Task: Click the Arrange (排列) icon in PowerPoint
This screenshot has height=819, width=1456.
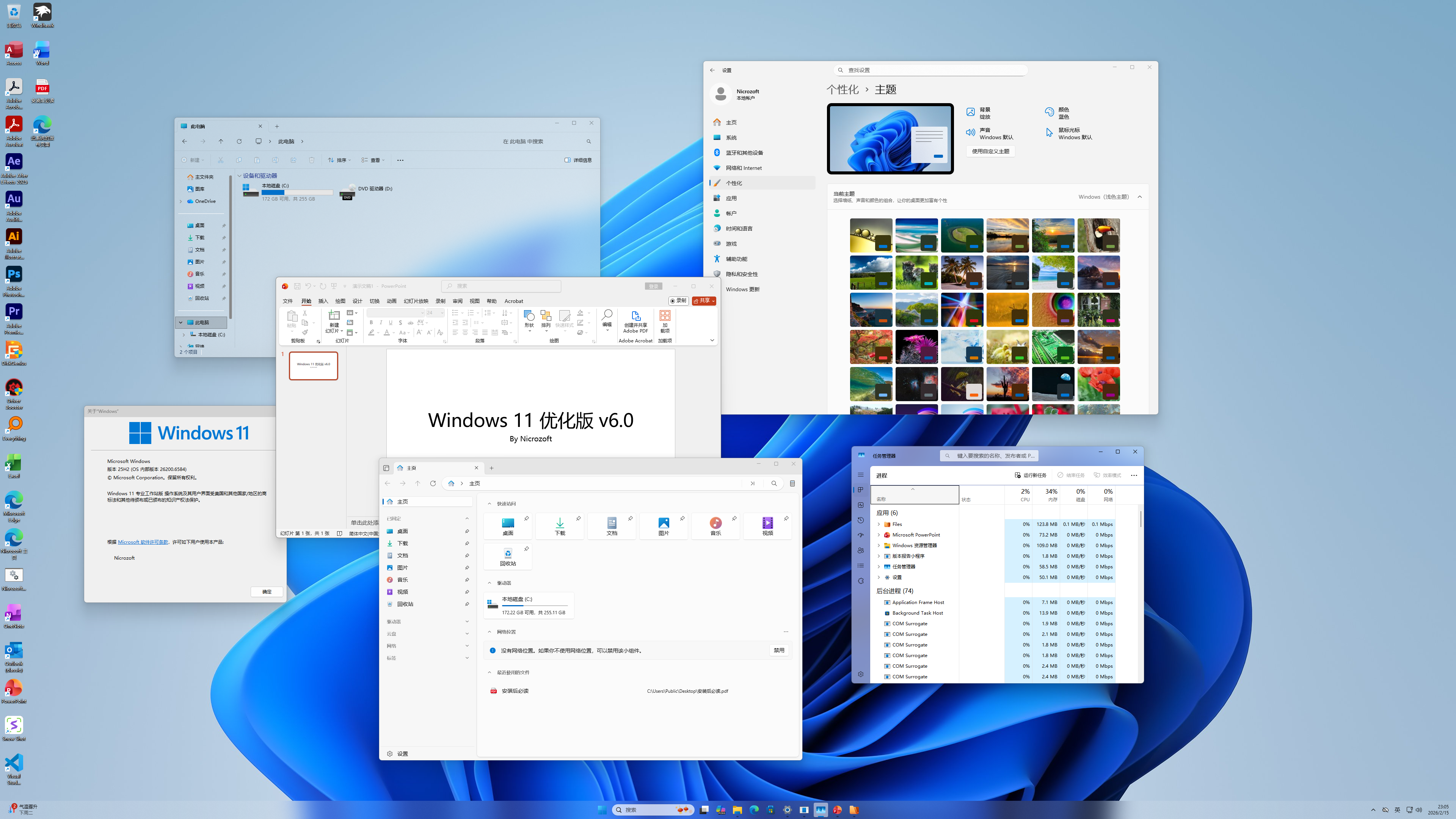Action: click(x=546, y=315)
